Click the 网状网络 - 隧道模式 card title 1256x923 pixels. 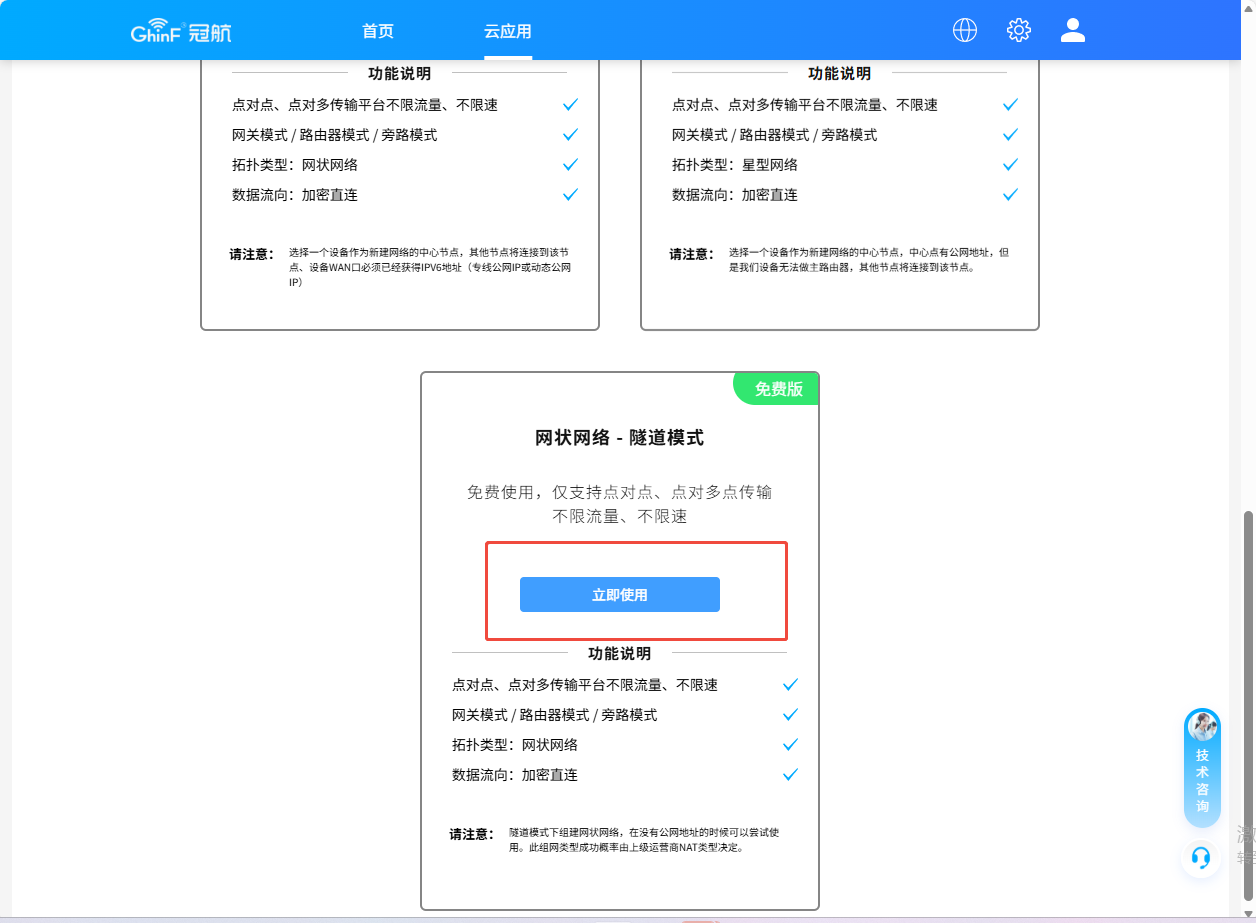coord(619,438)
